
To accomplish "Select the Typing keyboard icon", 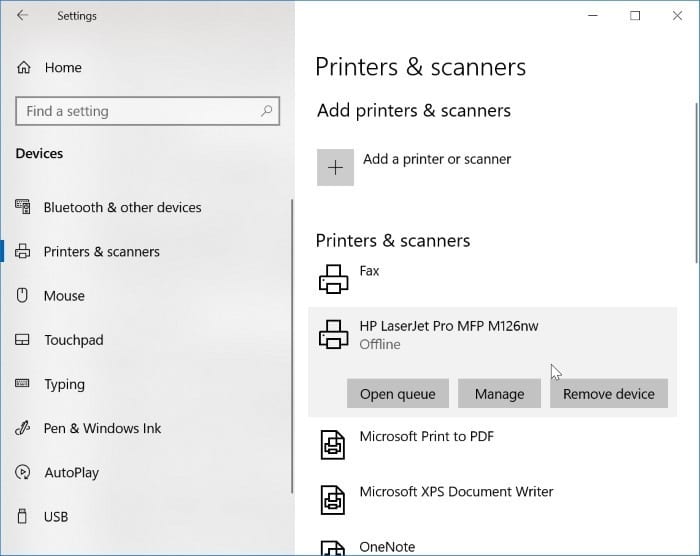I will [x=22, y=383].
